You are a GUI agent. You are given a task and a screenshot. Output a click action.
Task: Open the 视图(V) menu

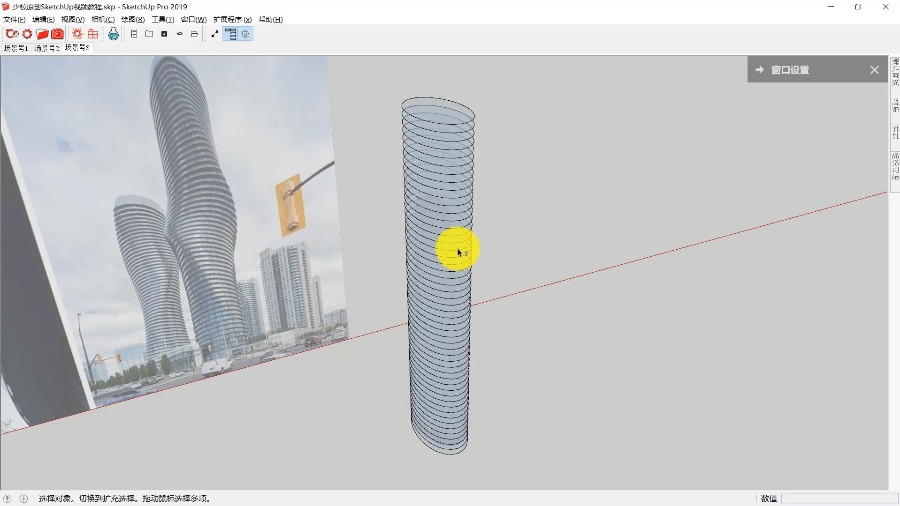point(73,20)
